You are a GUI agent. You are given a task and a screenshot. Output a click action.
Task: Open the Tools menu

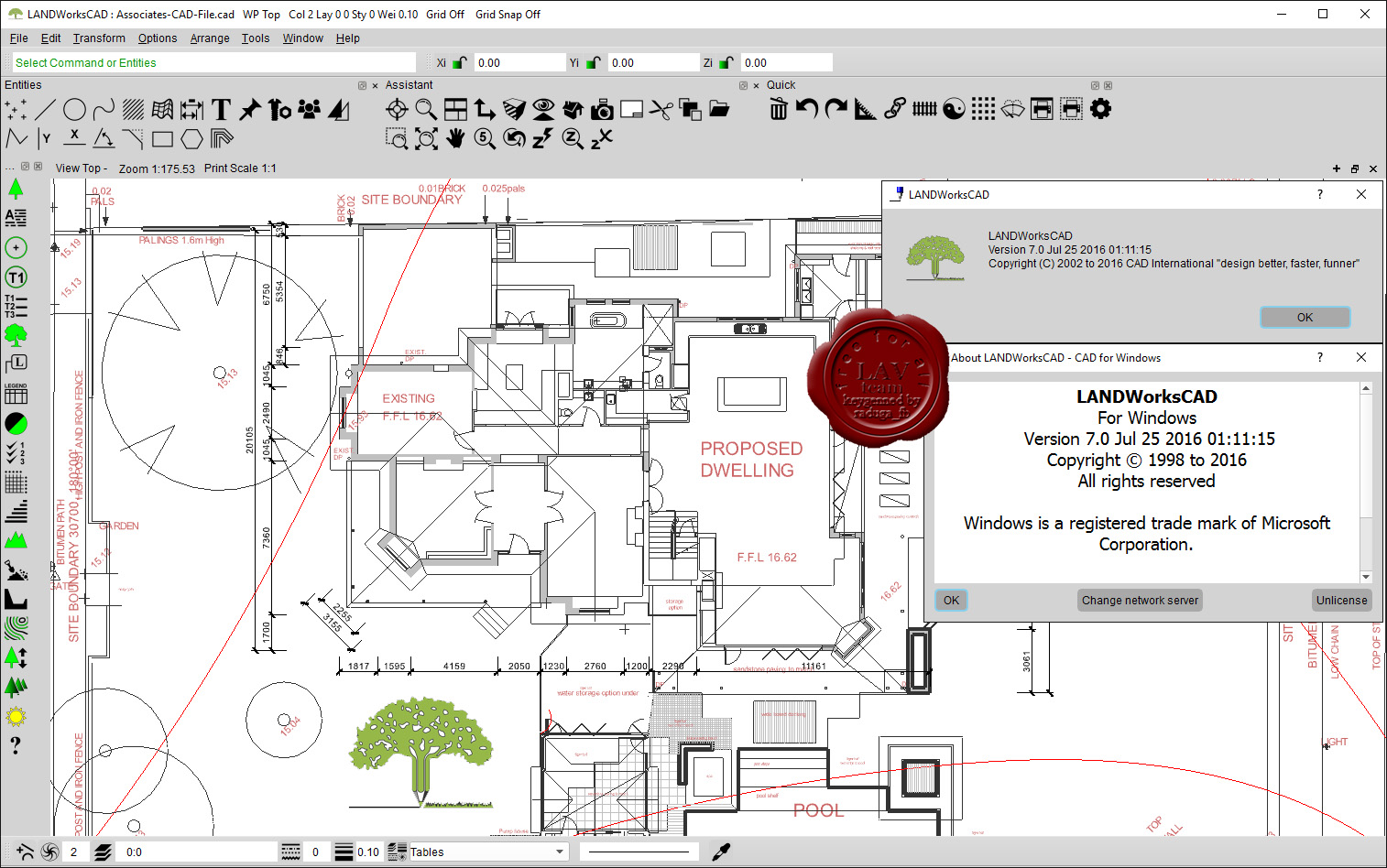256,38
